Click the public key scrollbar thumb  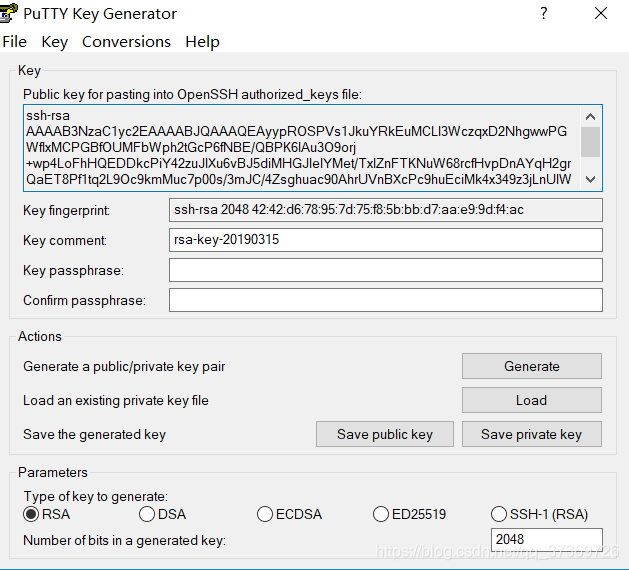pos(590,142)
